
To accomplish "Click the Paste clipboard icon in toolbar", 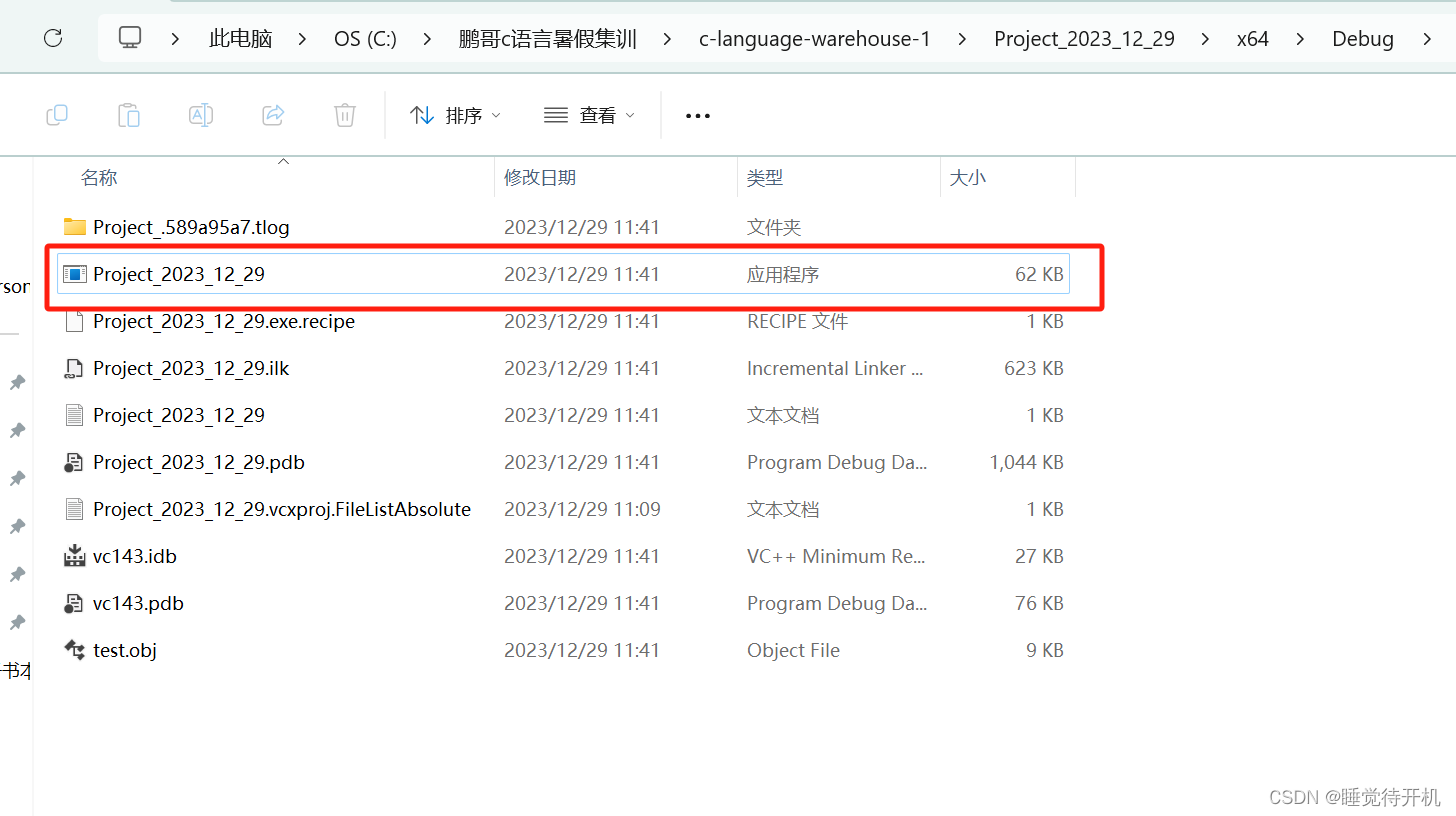I will point(129,115).
